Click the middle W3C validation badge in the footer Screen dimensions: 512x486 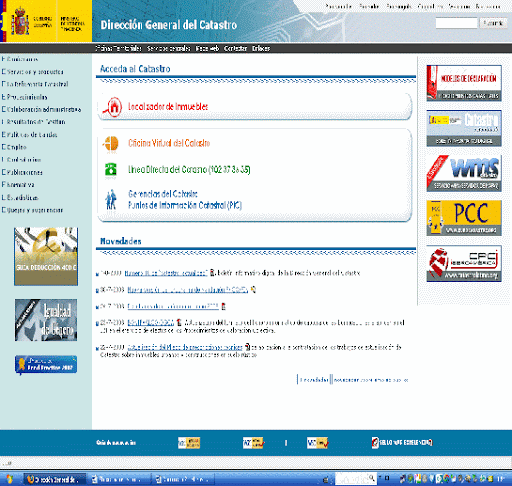pyautogui.click(x=253, y=443)
